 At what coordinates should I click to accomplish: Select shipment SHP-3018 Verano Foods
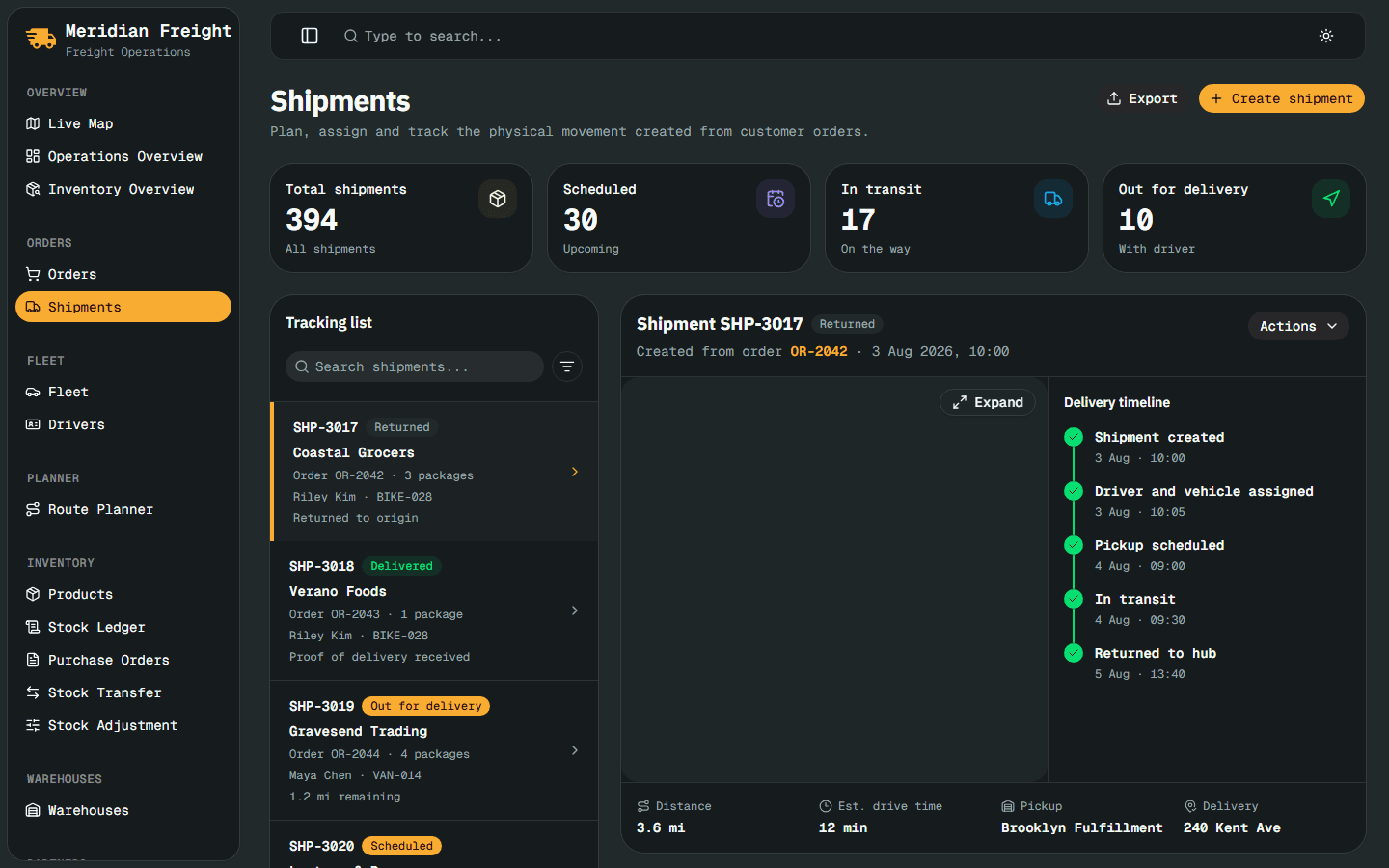434,610
